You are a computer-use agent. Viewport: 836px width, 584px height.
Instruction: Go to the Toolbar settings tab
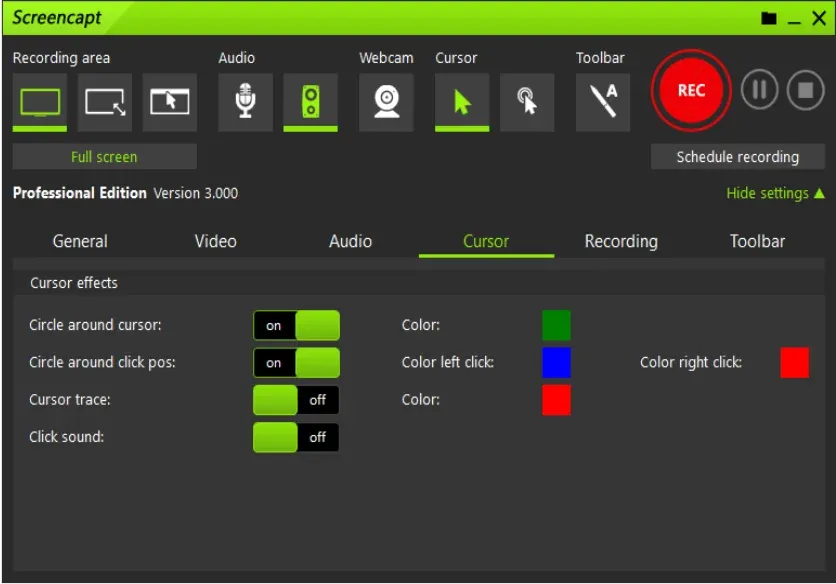(x=757, y=242)
